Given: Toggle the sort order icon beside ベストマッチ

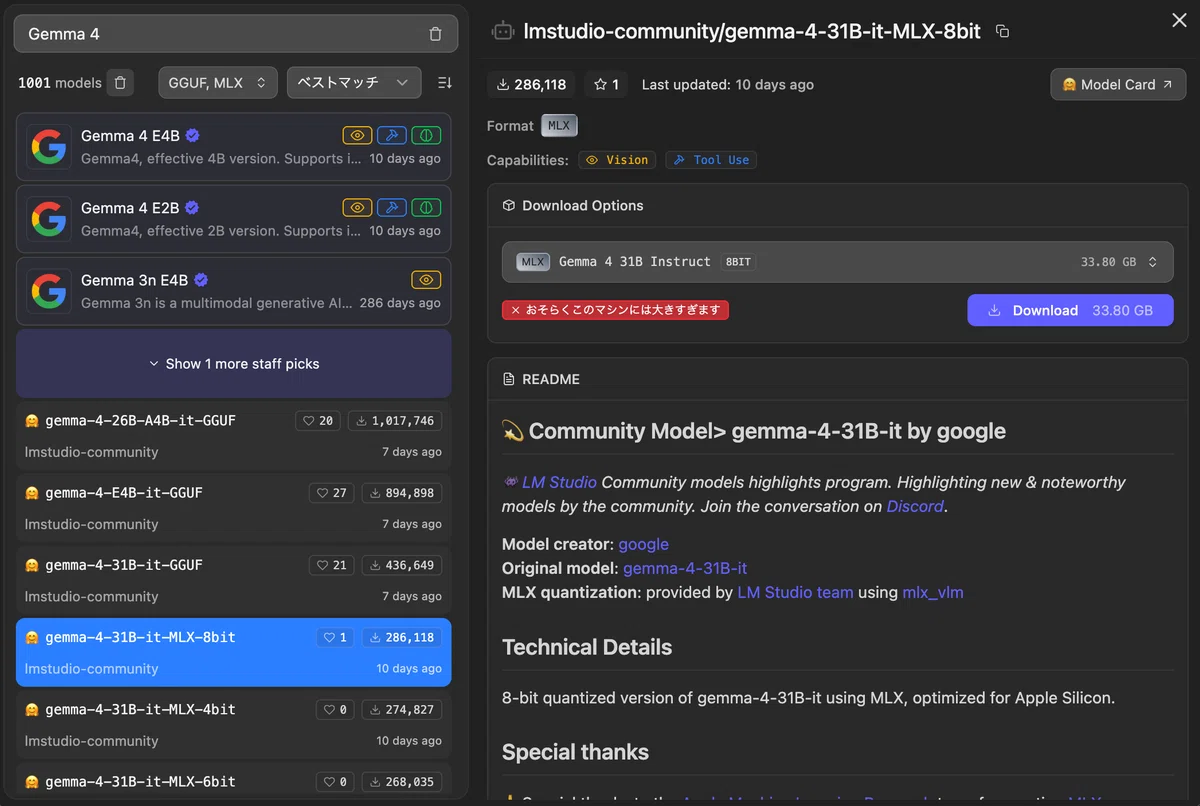Looking at the screenshot, I should (x=445, y=83).
